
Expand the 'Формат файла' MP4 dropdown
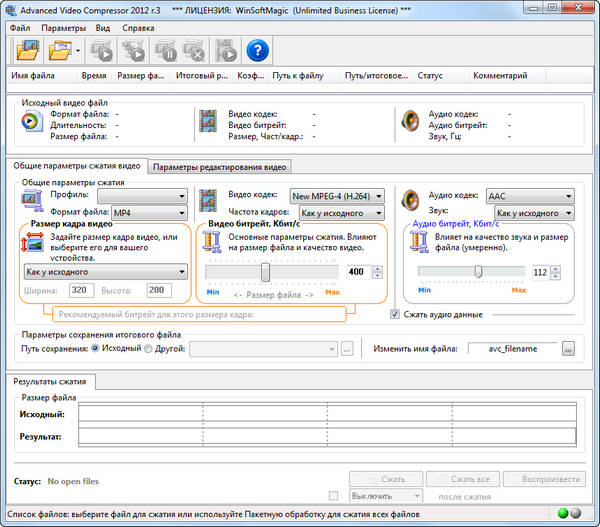point(148,213)
